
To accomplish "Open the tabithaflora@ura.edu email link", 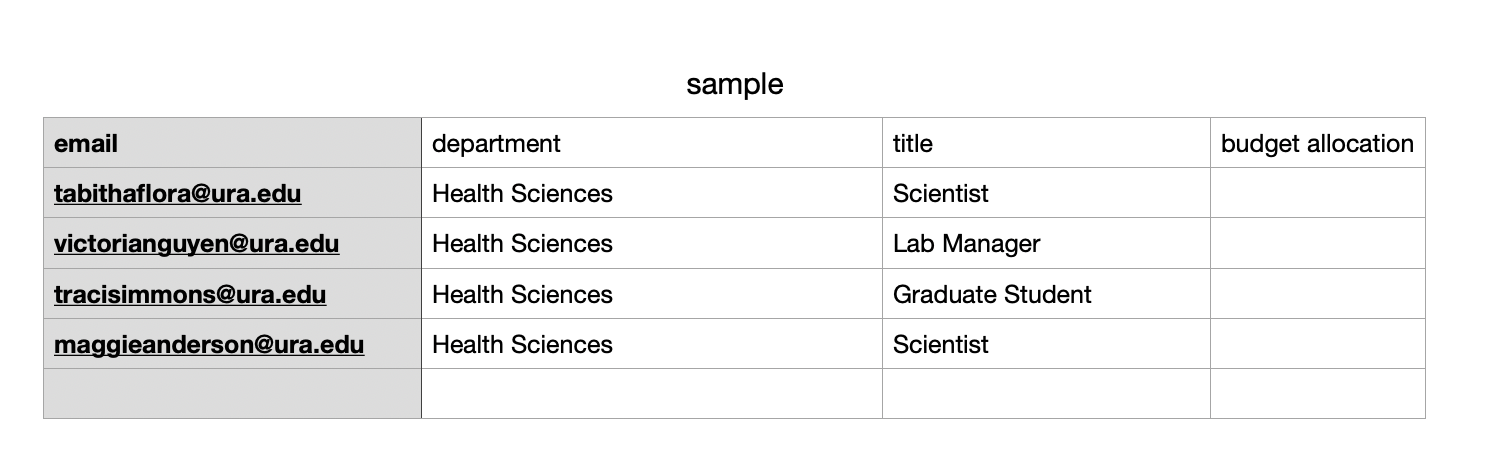I will point(177,193).
